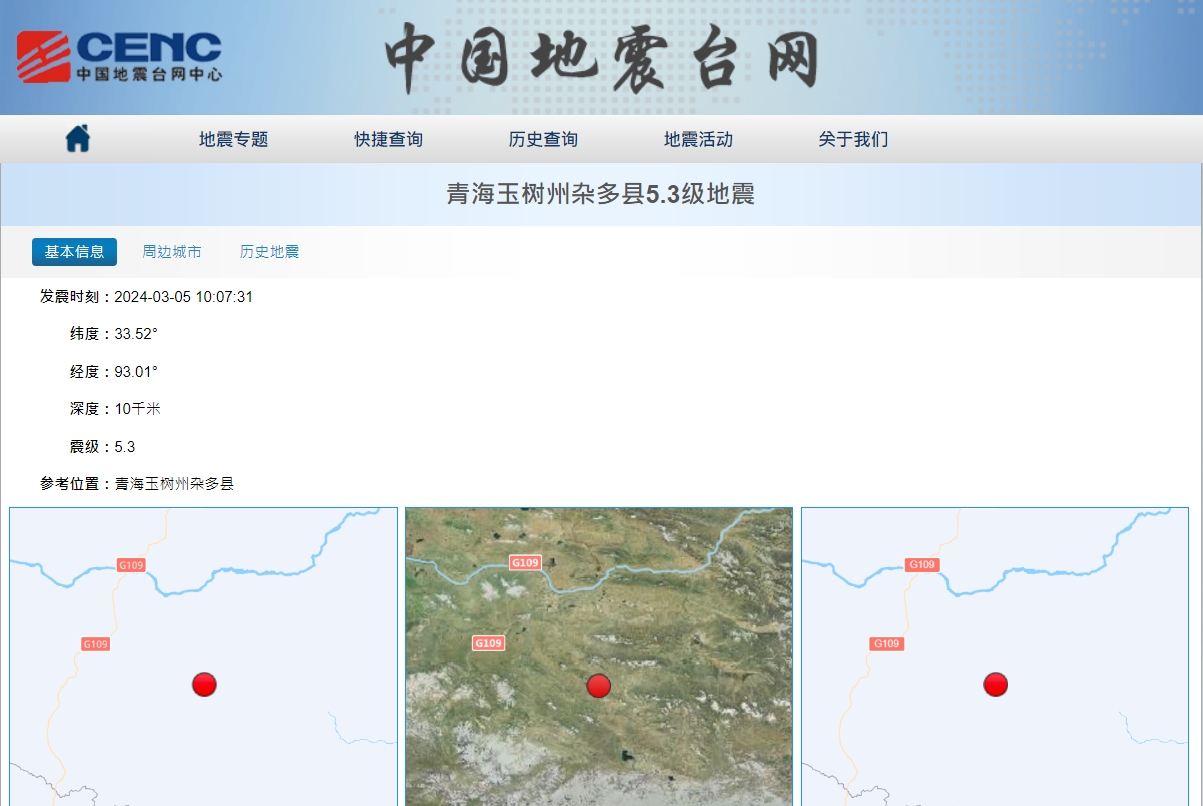
Task: Click the upper G109 road badge on the right map
Action: (922, 565)
